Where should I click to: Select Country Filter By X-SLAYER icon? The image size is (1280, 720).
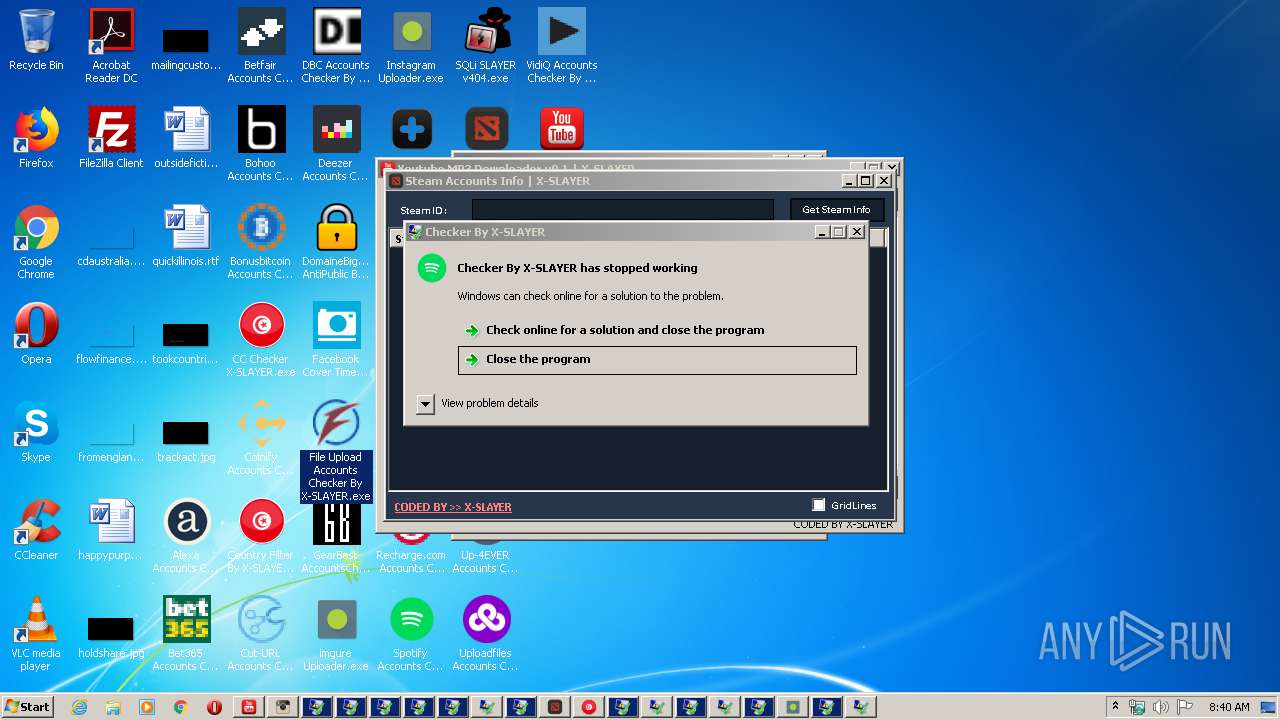click(x=260, y=535)
